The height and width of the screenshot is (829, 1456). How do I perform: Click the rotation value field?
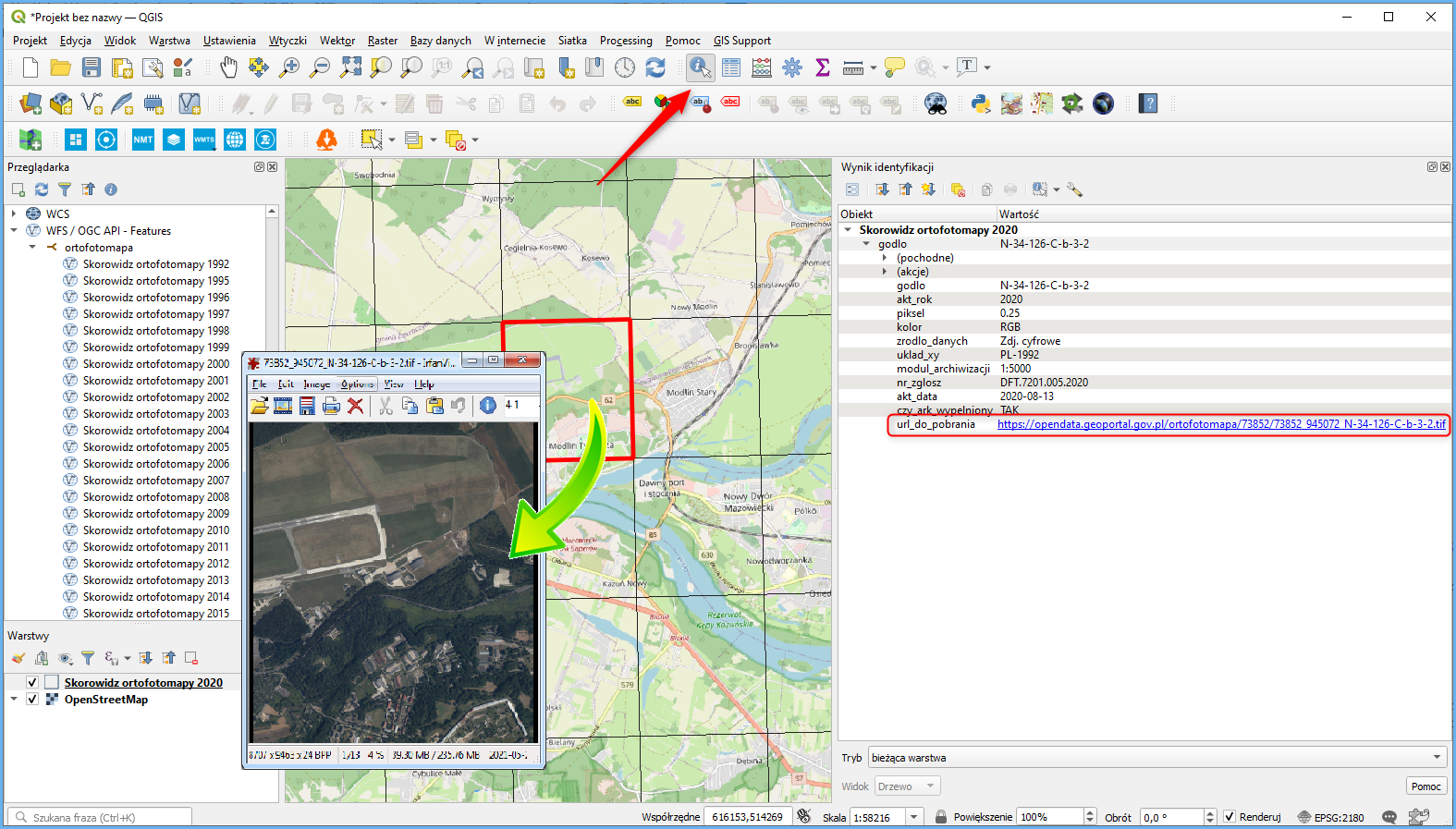tap(1171, 817)
